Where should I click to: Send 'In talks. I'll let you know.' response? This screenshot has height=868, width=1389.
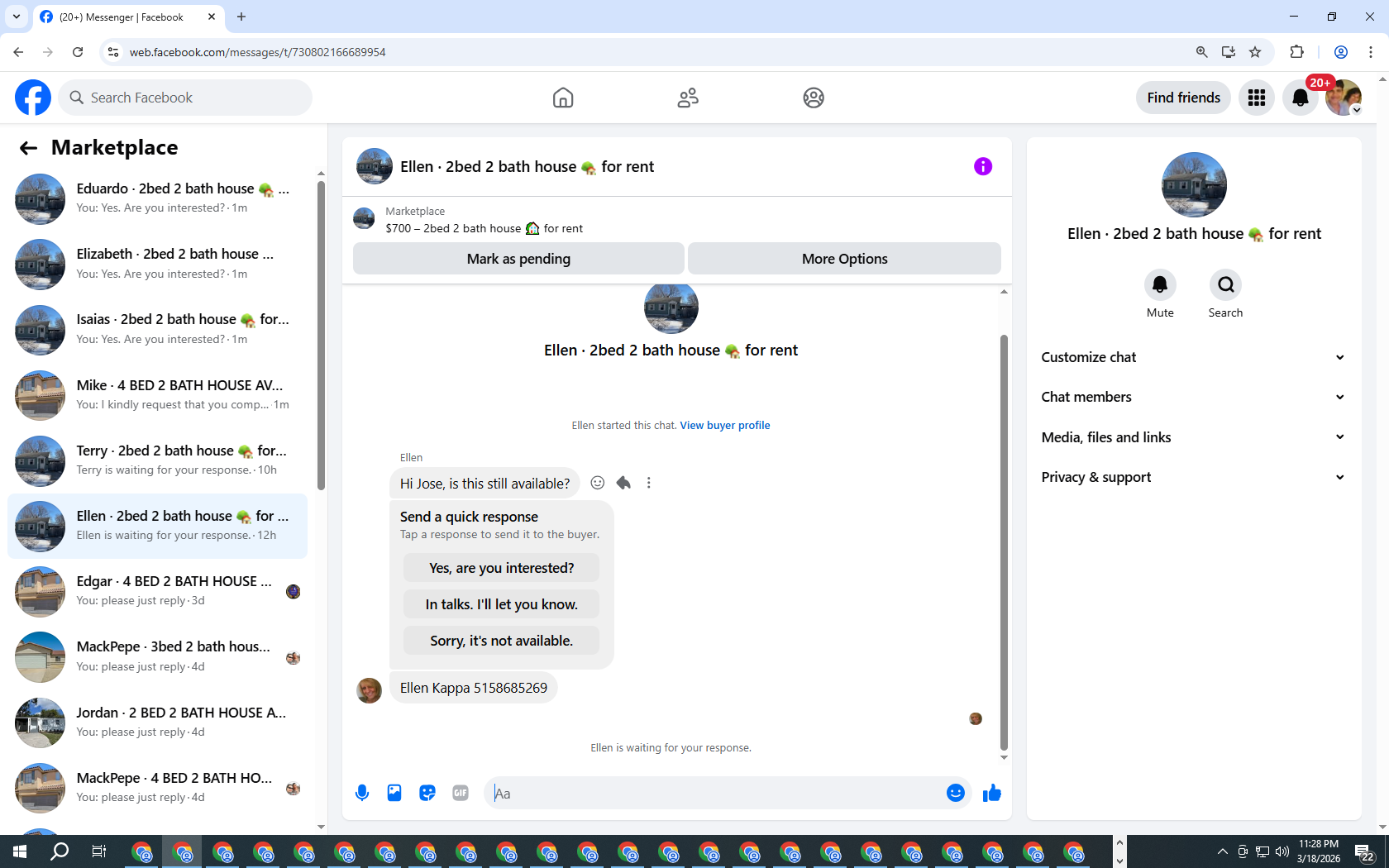501,604
